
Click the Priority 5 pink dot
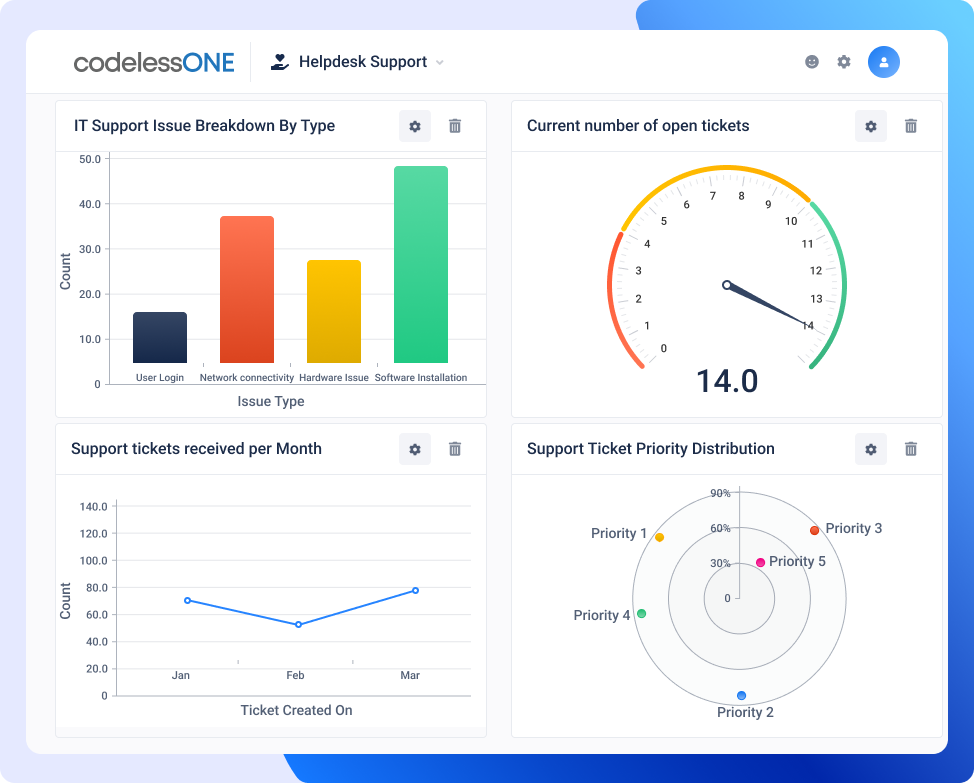760,563
